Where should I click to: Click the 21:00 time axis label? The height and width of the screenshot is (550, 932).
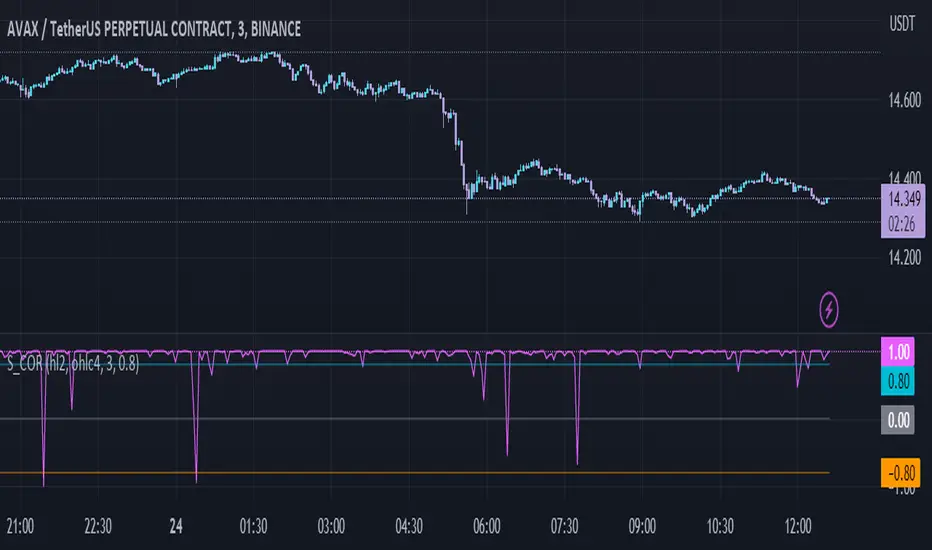pos(21,525)
